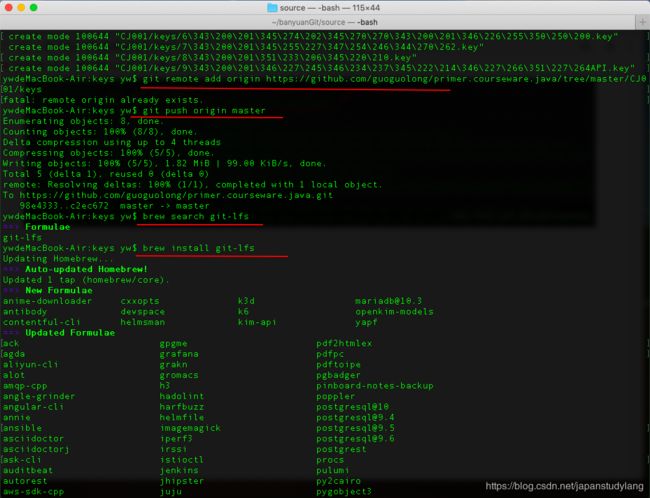Click the 'Updated Formulae' heading

pos(70,333)
